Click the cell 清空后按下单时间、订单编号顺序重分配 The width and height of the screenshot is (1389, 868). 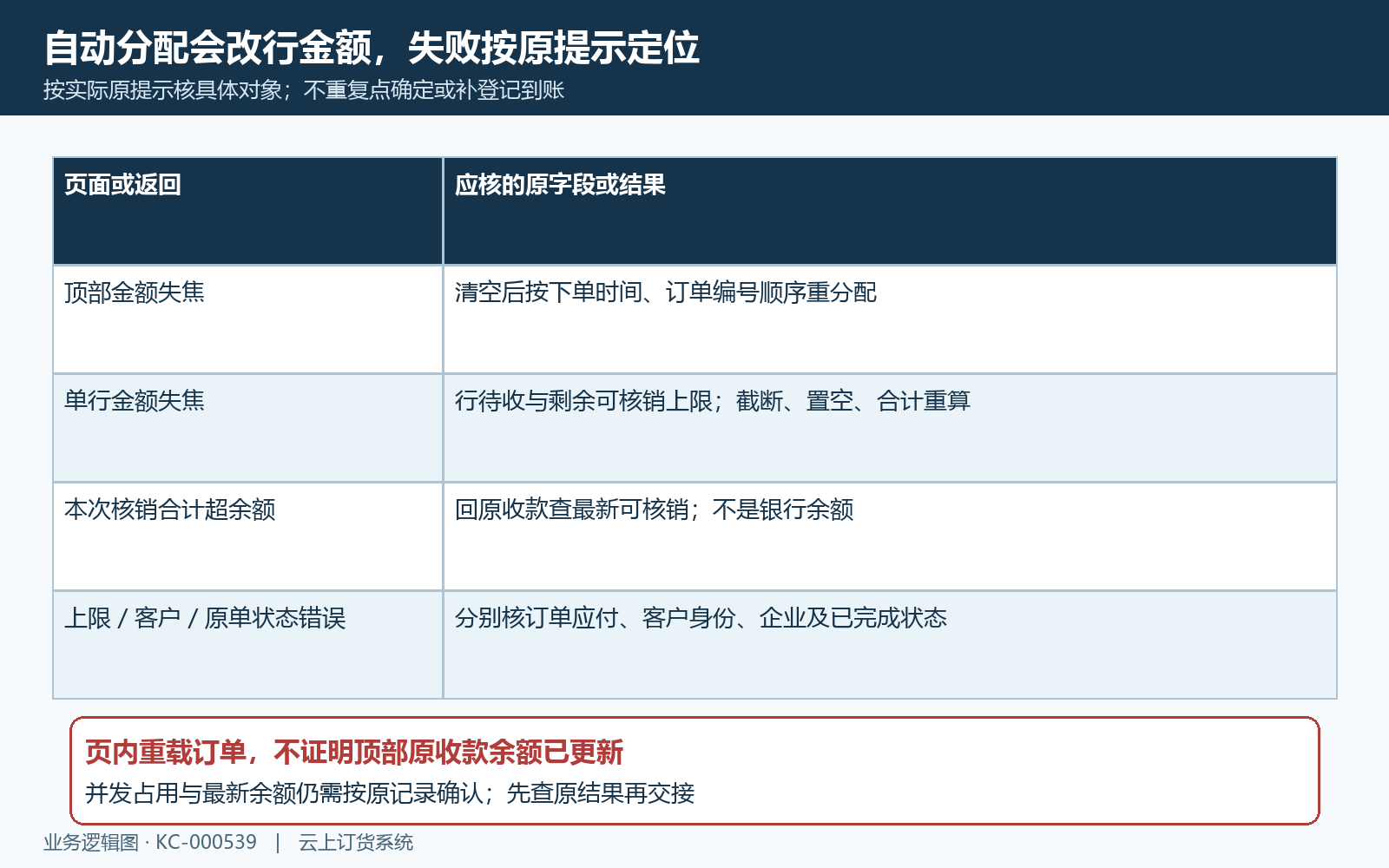(890, 319)
